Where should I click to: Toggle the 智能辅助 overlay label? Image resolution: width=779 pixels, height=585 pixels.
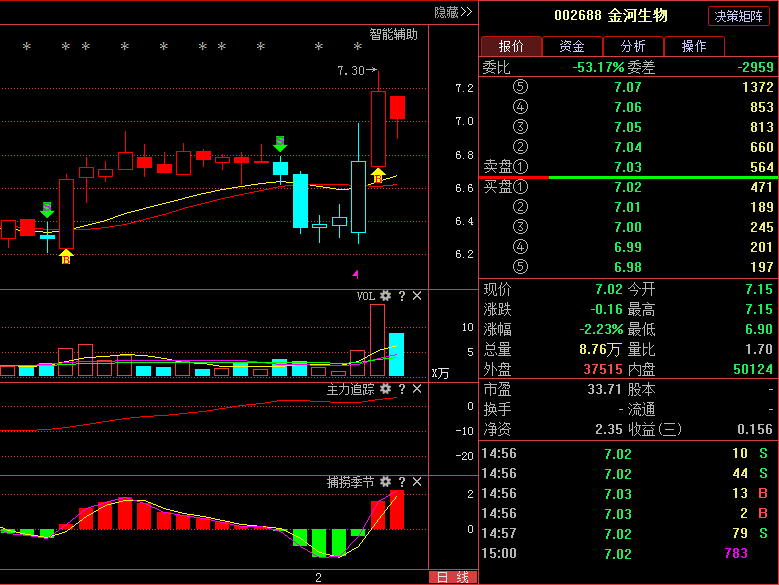pos(393,33)
